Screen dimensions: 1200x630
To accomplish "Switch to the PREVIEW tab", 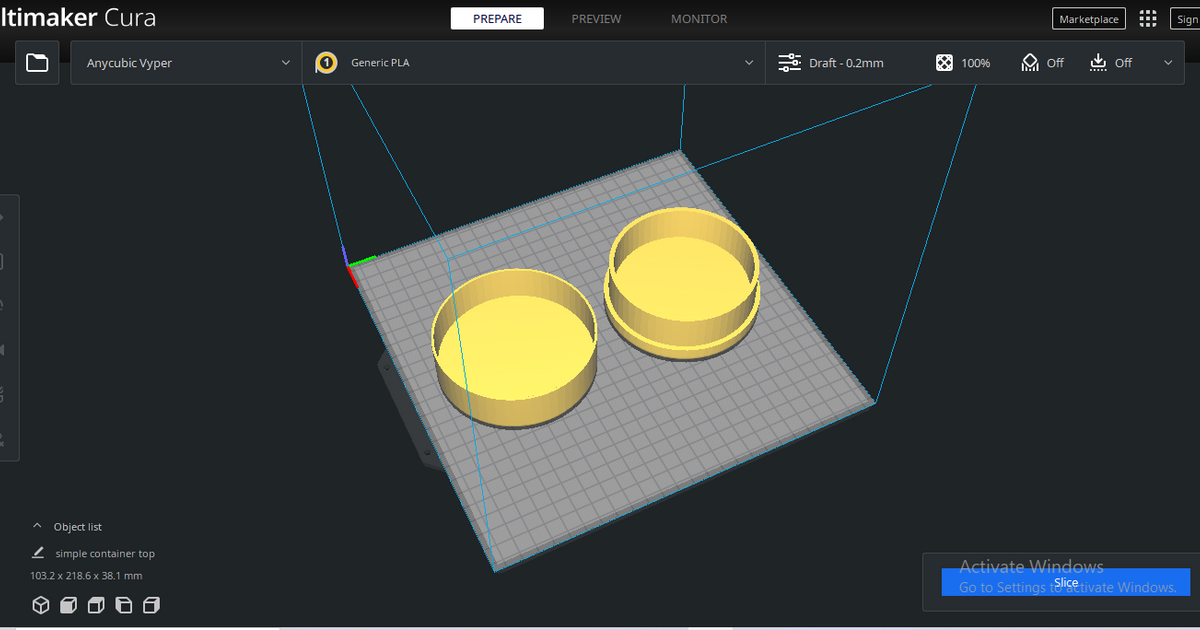I will [x=596, y=17].
